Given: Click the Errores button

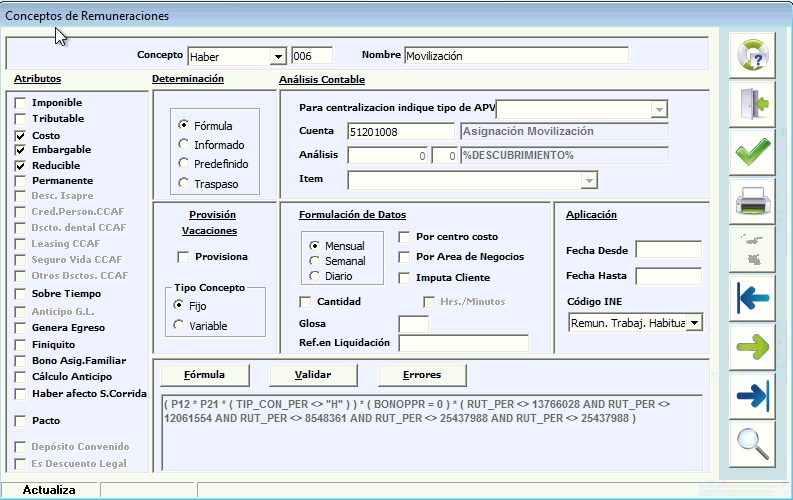Looking at the screenshot, I should click(x=422, y=375).
